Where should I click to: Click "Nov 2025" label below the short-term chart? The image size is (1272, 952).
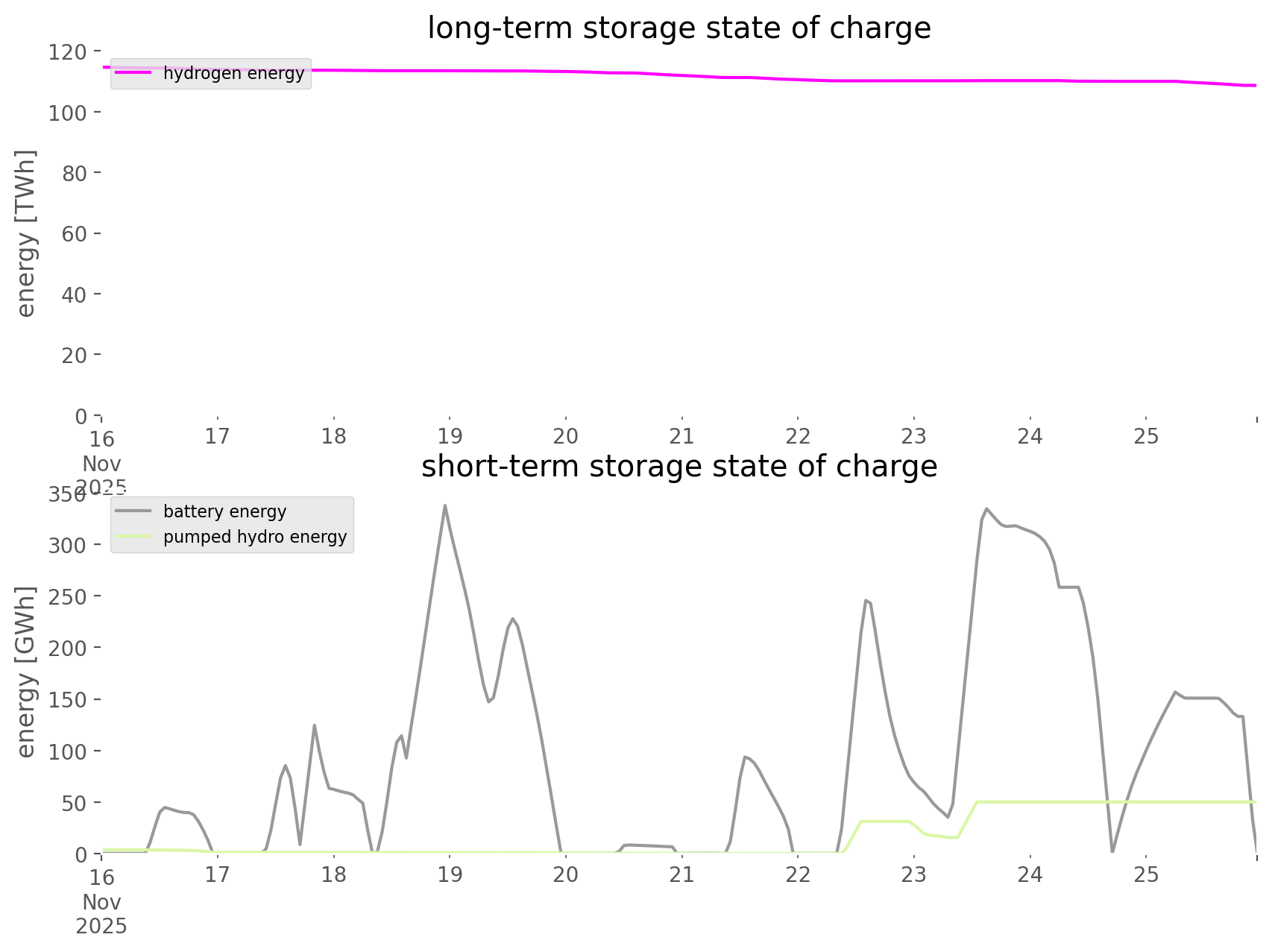[101, 914]
